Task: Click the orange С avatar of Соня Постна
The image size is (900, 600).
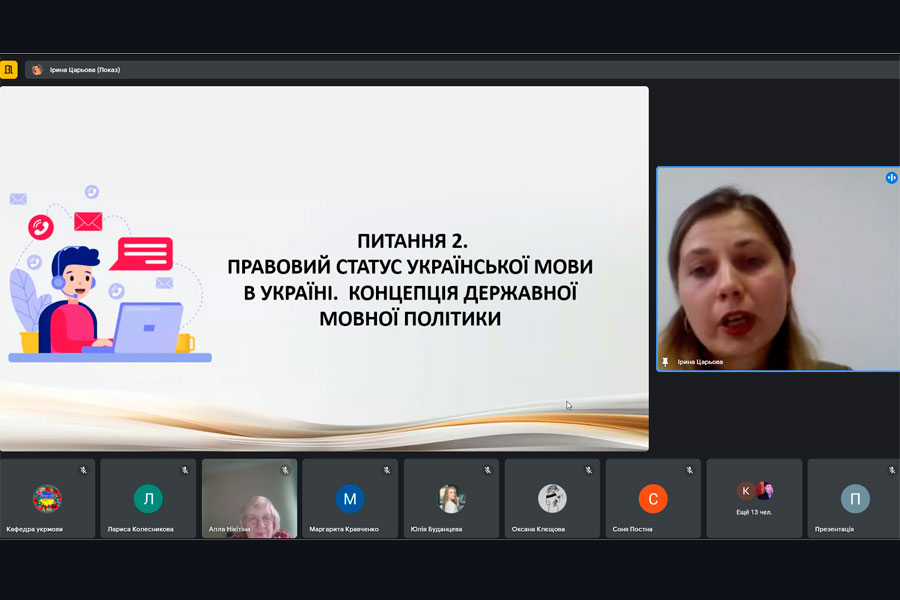Action: pos(653,498)
